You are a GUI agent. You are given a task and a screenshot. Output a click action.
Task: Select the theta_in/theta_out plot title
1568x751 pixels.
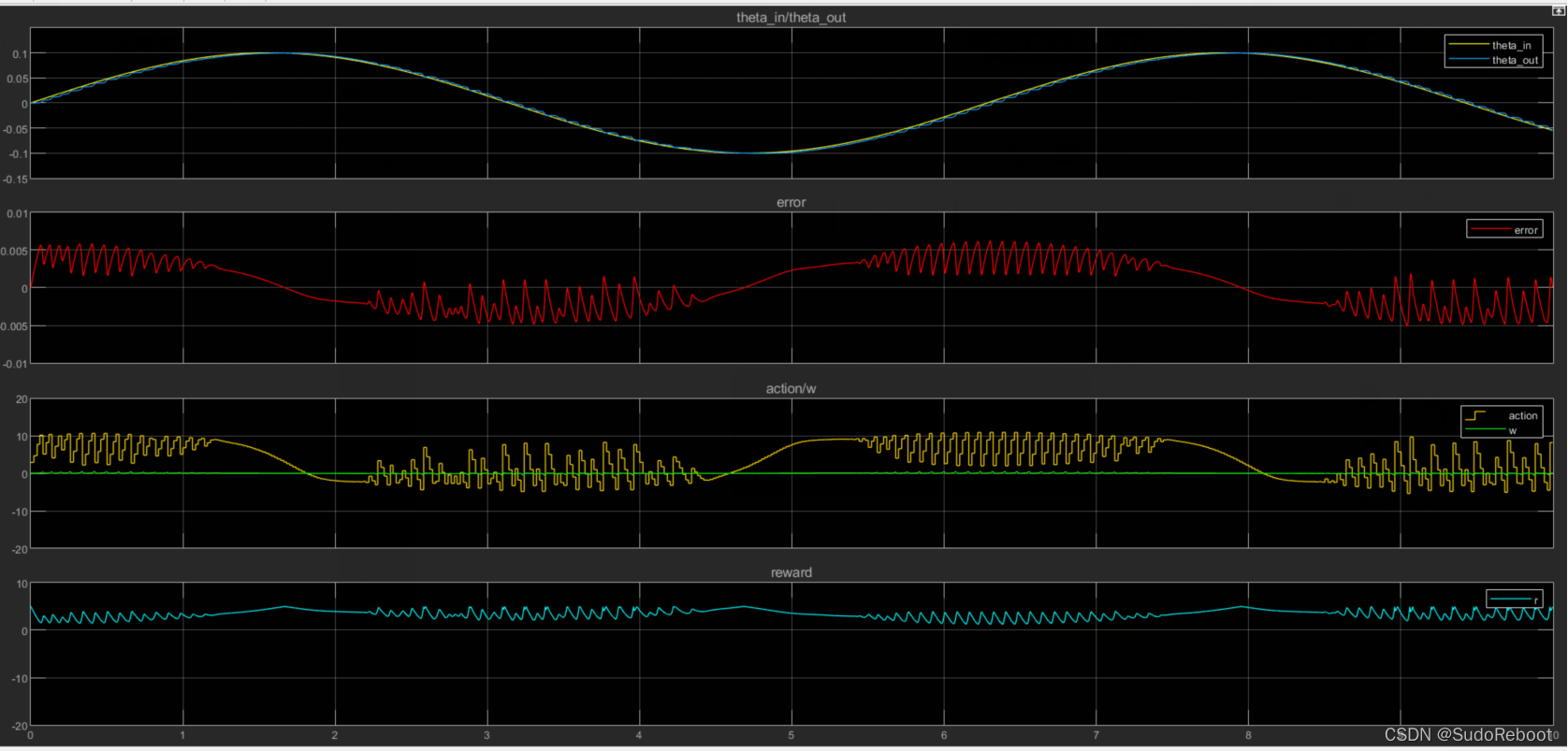[791, 18]
